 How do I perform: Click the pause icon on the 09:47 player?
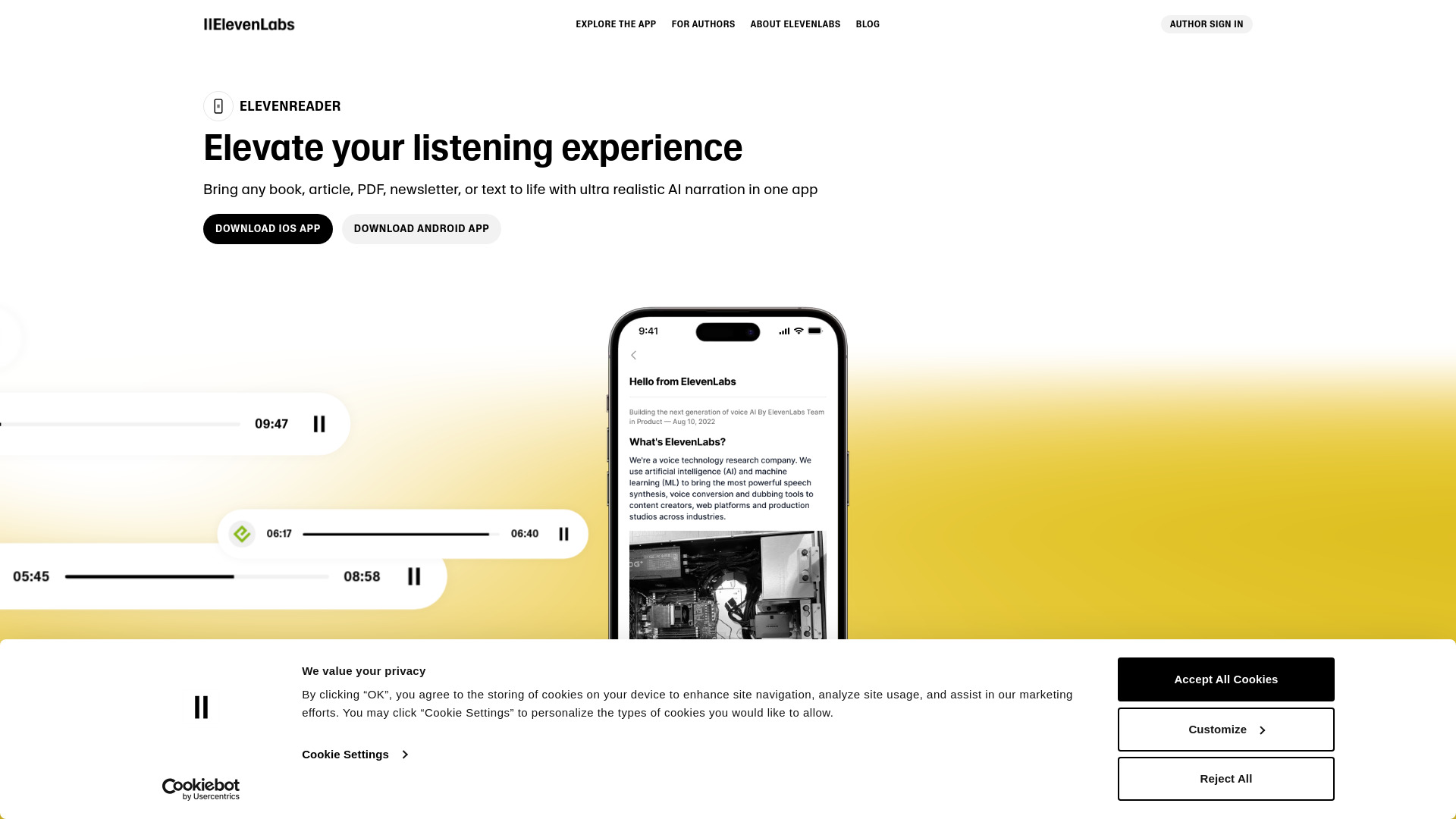tap(319, 423)
